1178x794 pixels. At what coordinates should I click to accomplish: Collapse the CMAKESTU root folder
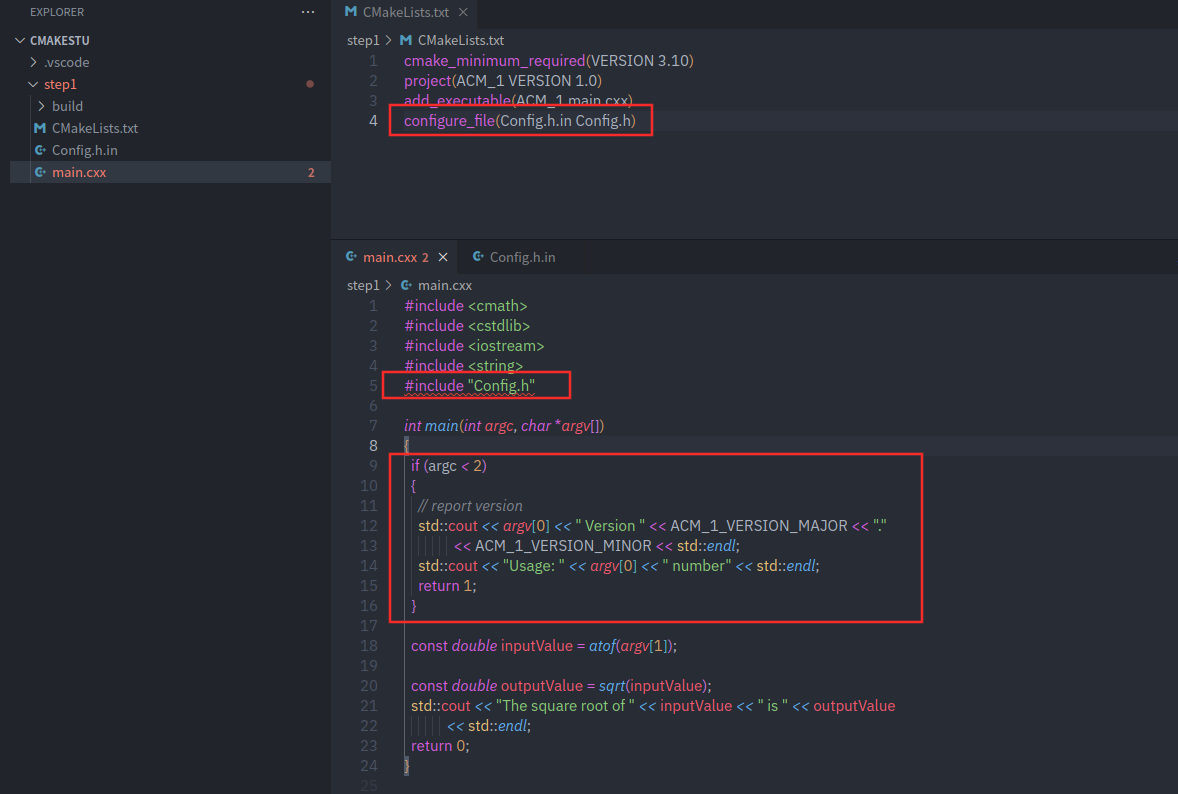click(x=21, y=41)
